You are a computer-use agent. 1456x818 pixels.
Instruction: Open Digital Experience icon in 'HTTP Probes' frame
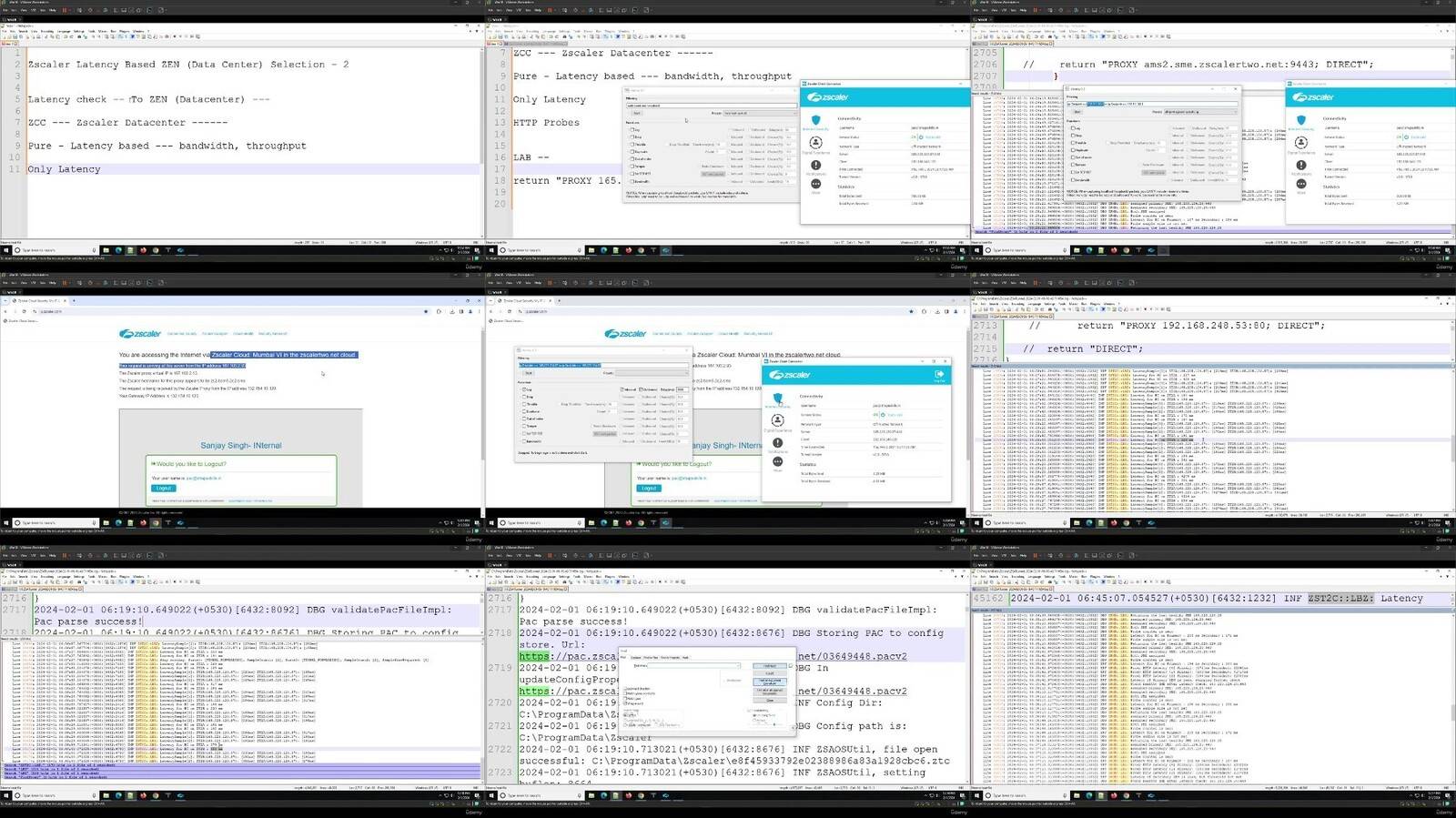(815, 145)
